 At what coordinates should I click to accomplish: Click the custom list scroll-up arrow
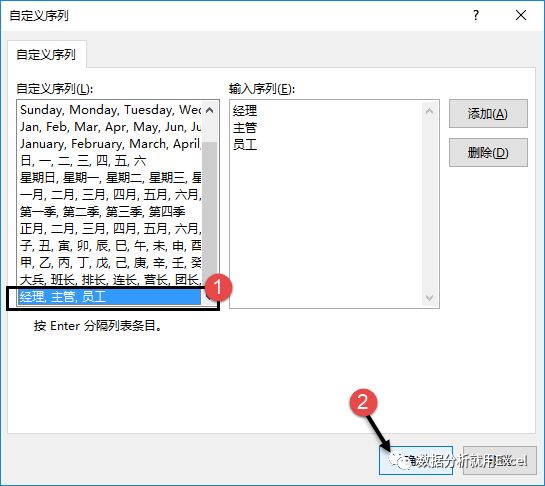pos(210,110)
